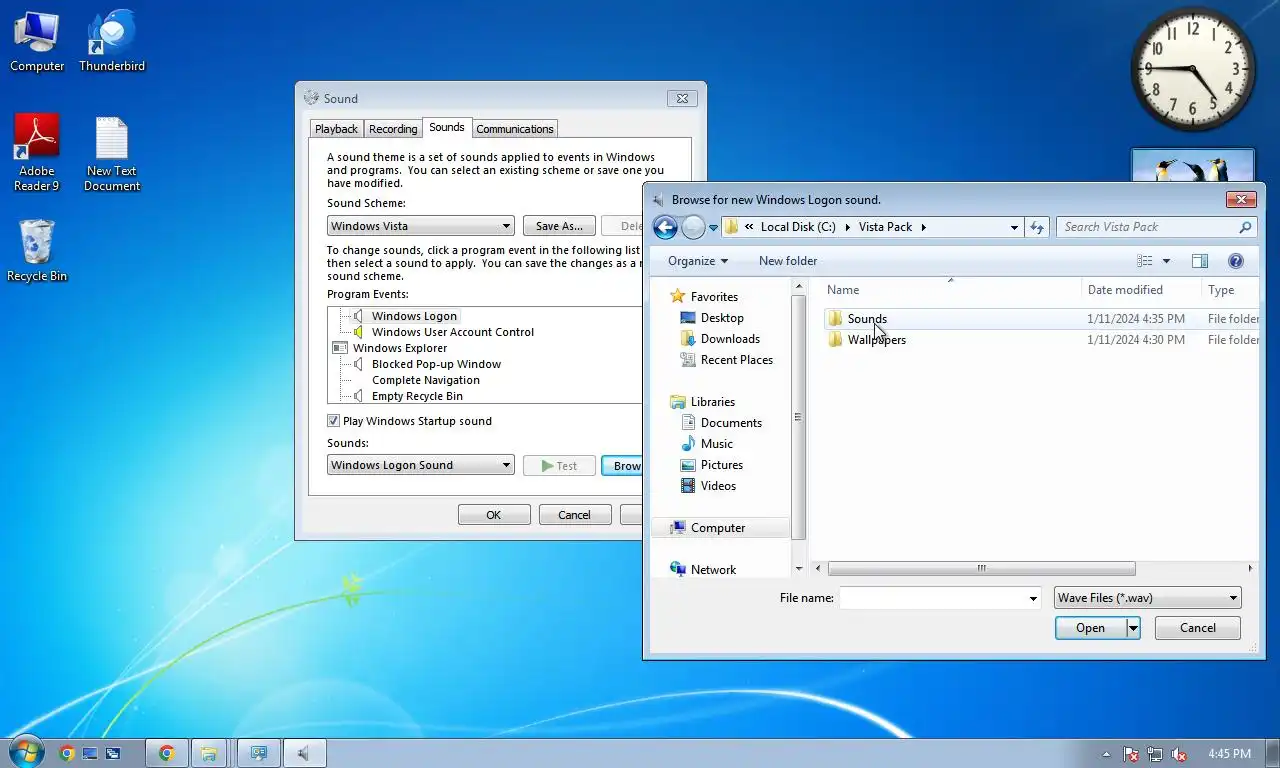Click the navigation pane vertical scrollbar
1280x768 pixels.
pos(798,416)
